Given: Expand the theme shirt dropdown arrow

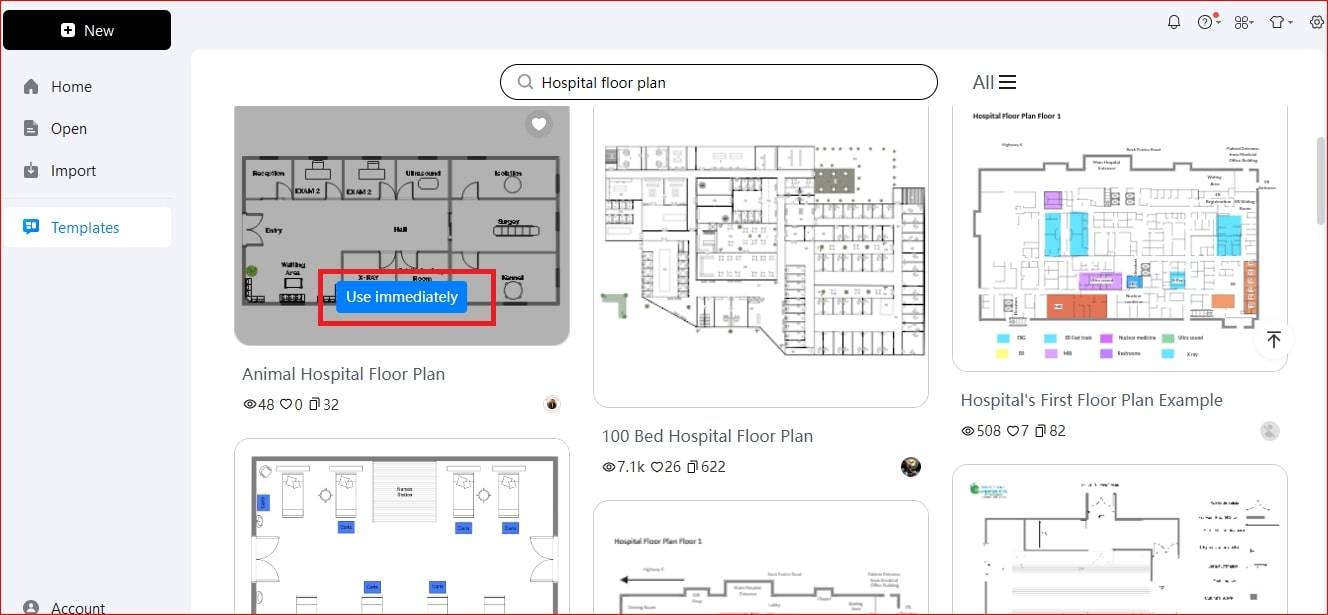Looking at the screenshot, I should coord(1290,23).
